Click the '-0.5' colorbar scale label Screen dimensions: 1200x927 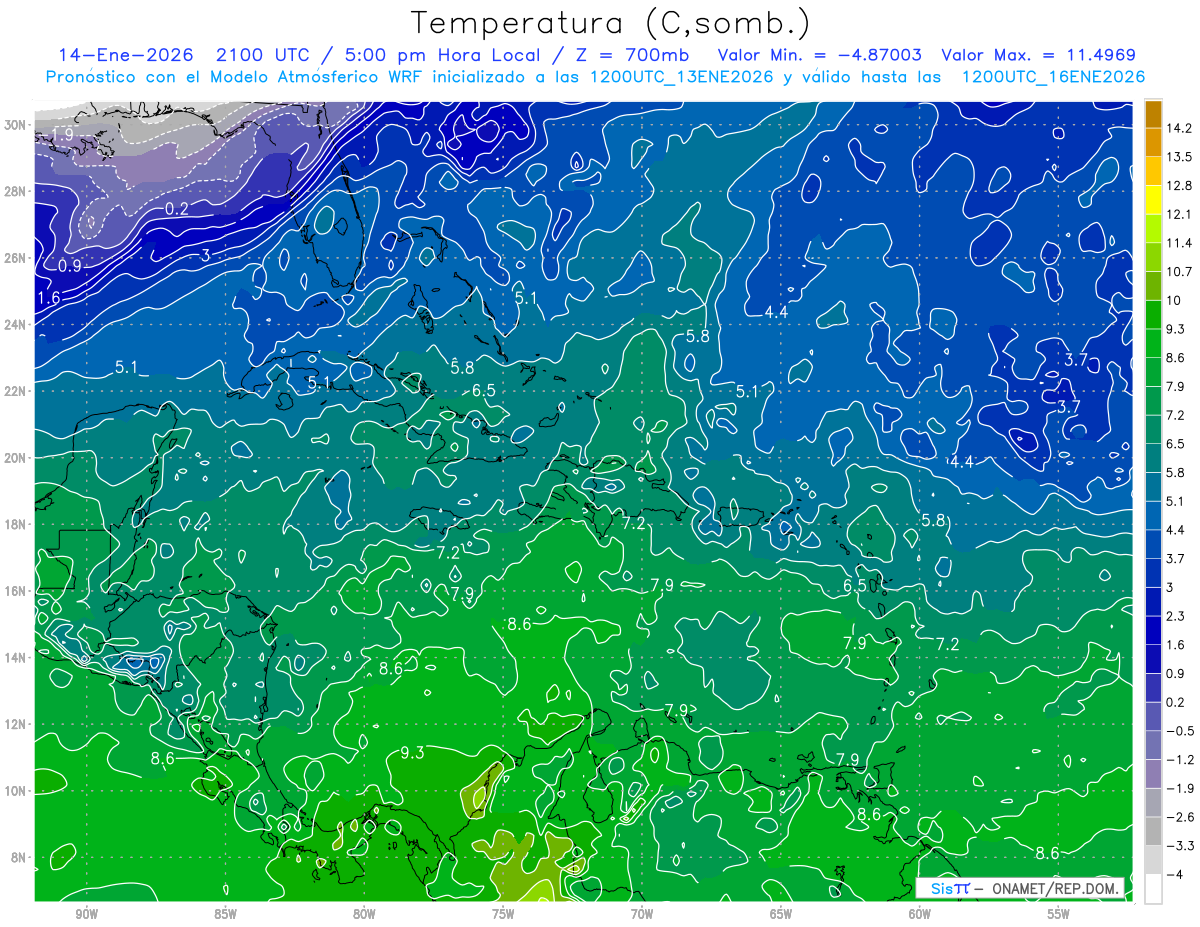tap(1180, 731)
